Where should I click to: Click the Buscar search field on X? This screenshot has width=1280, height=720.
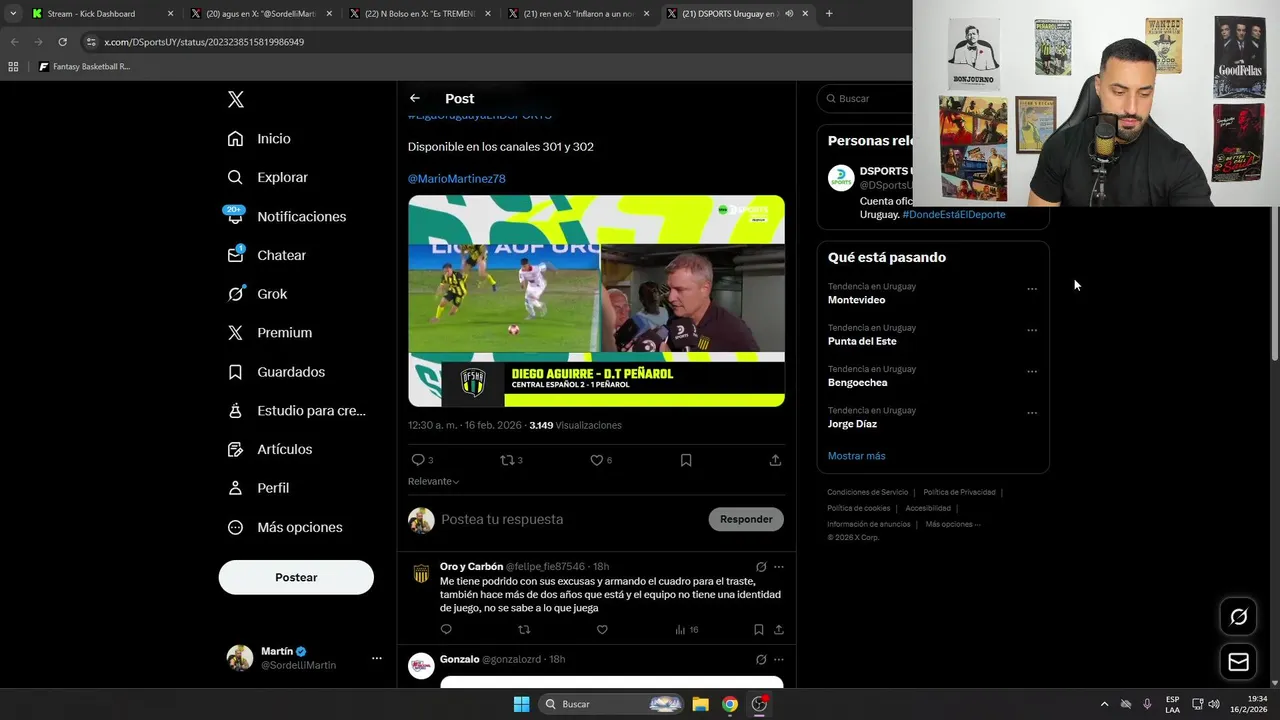pyautogui.click(x=866, y=98)
